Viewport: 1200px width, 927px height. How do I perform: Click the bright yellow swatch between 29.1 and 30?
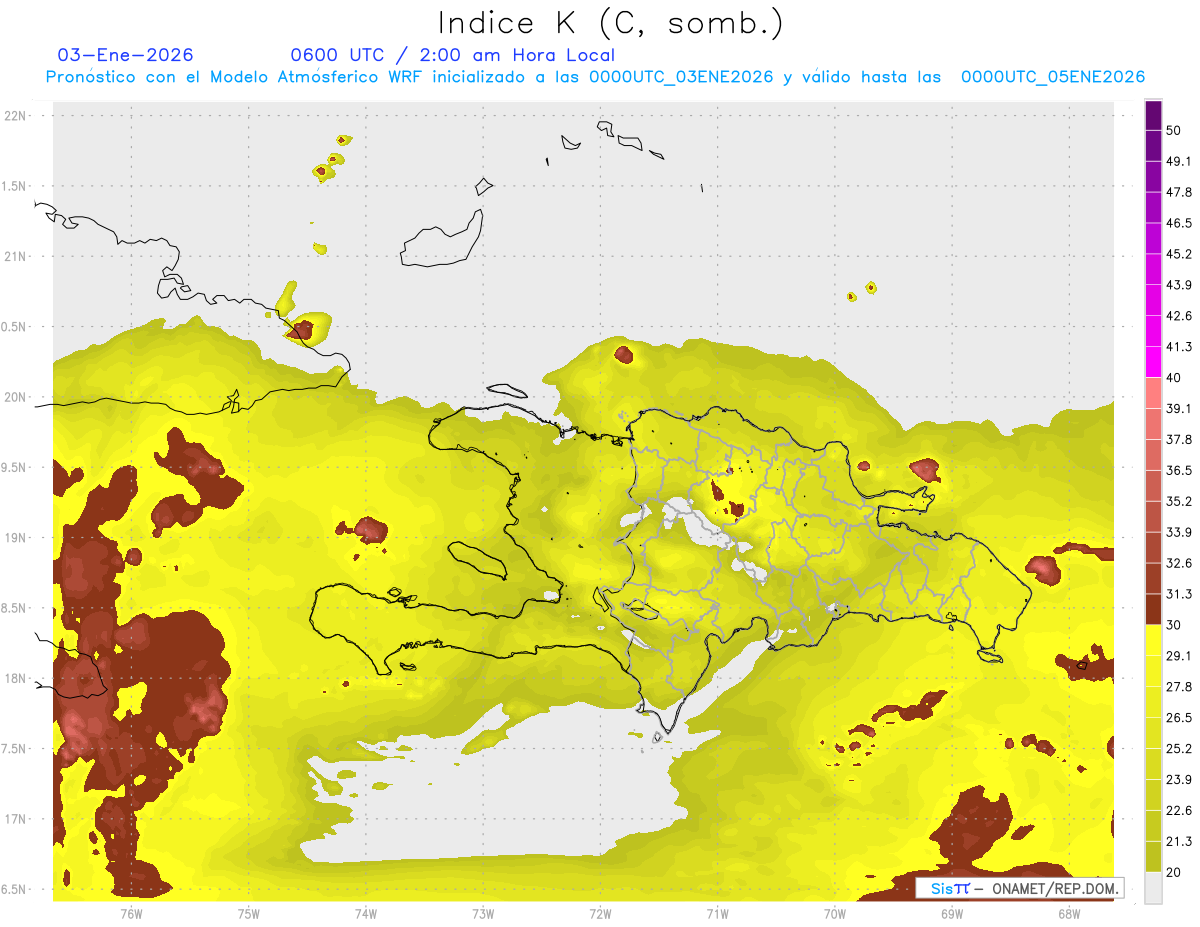coord(1153,641)
